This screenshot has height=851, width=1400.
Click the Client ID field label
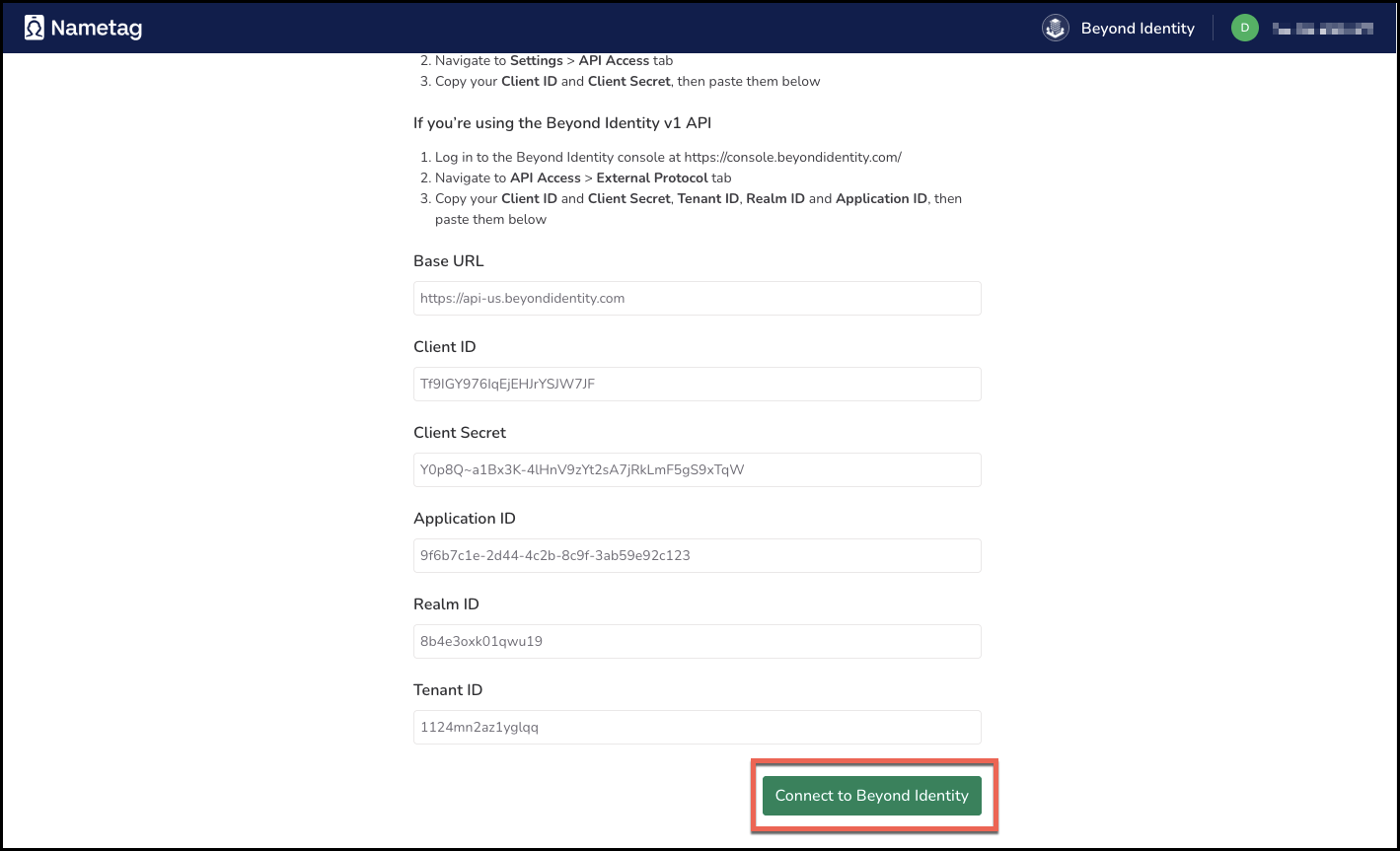[x=445, y=347]
